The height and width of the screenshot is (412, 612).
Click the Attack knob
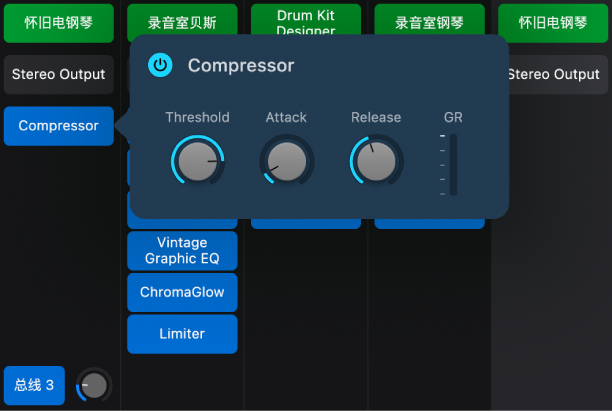(x=286, y=160)
